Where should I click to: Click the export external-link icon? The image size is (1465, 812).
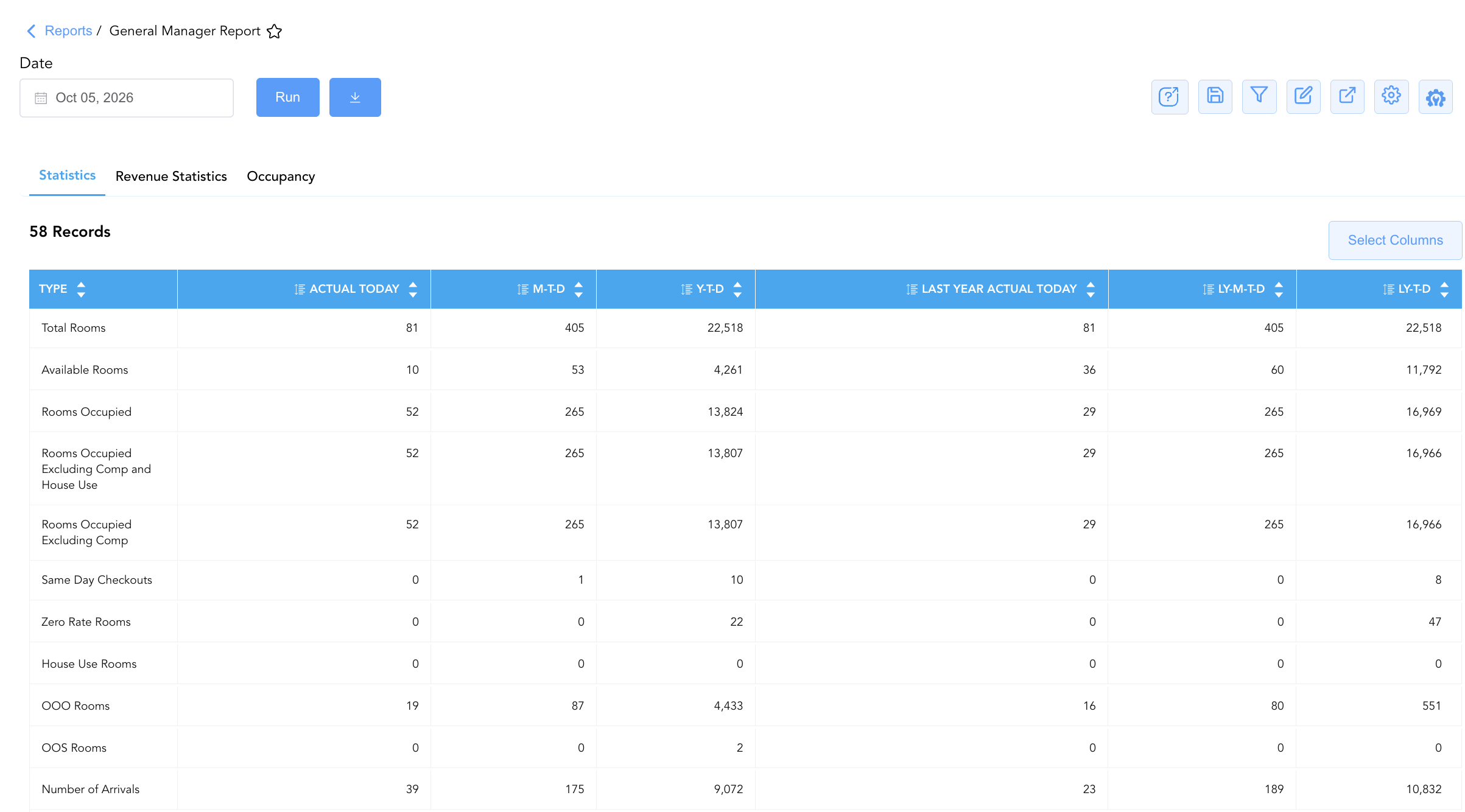point(1347,96)
